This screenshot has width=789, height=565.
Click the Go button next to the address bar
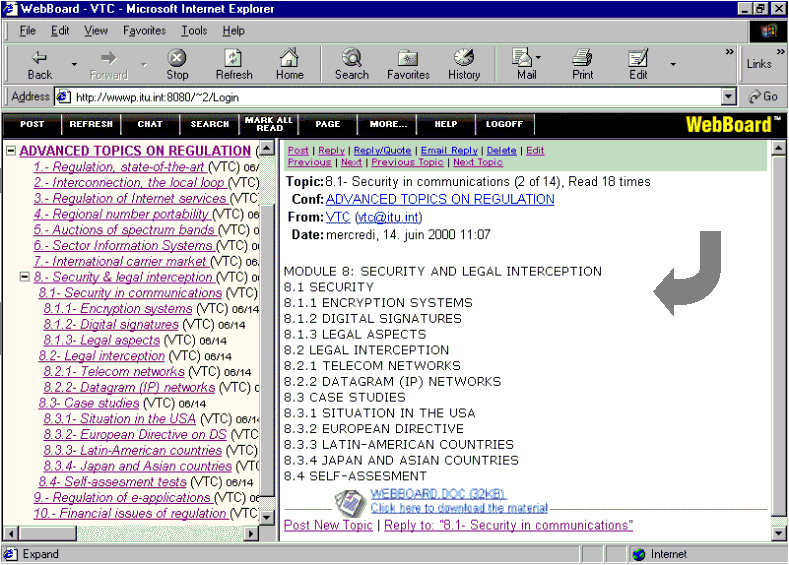point(763,97)
